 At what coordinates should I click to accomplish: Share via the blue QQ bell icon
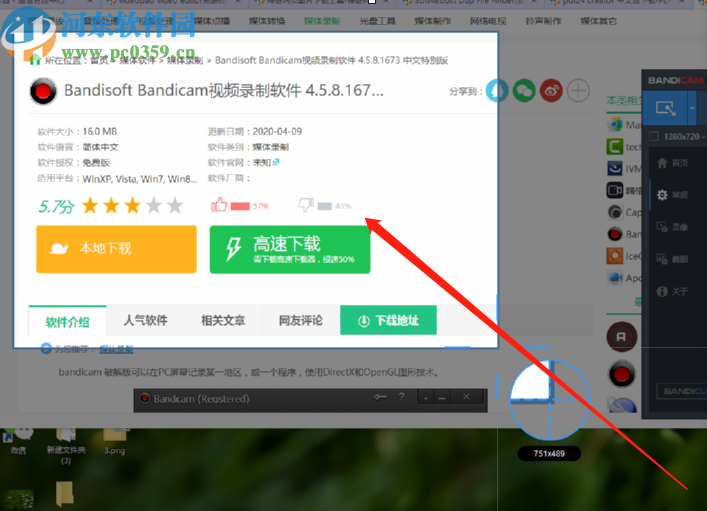pos(497,91)
